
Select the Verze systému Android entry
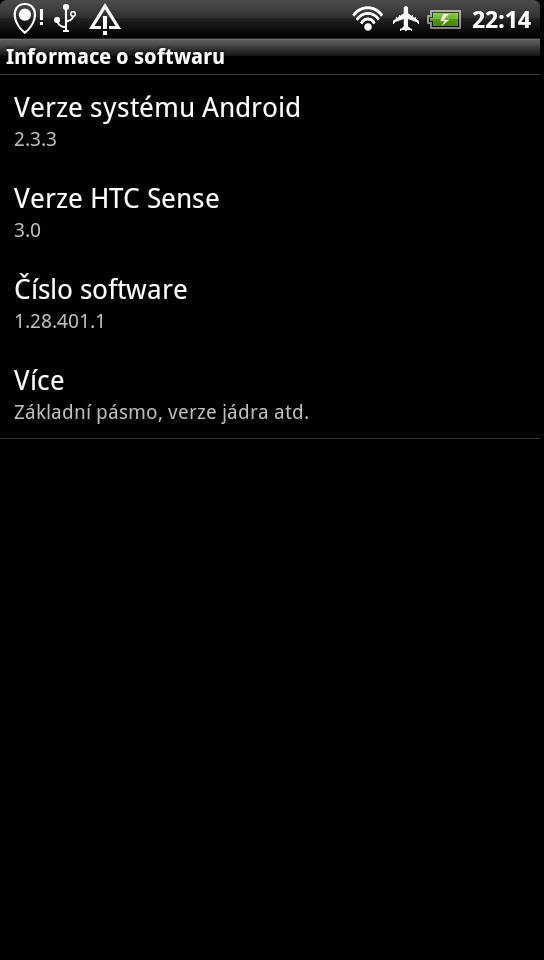(x=272, y=121)
